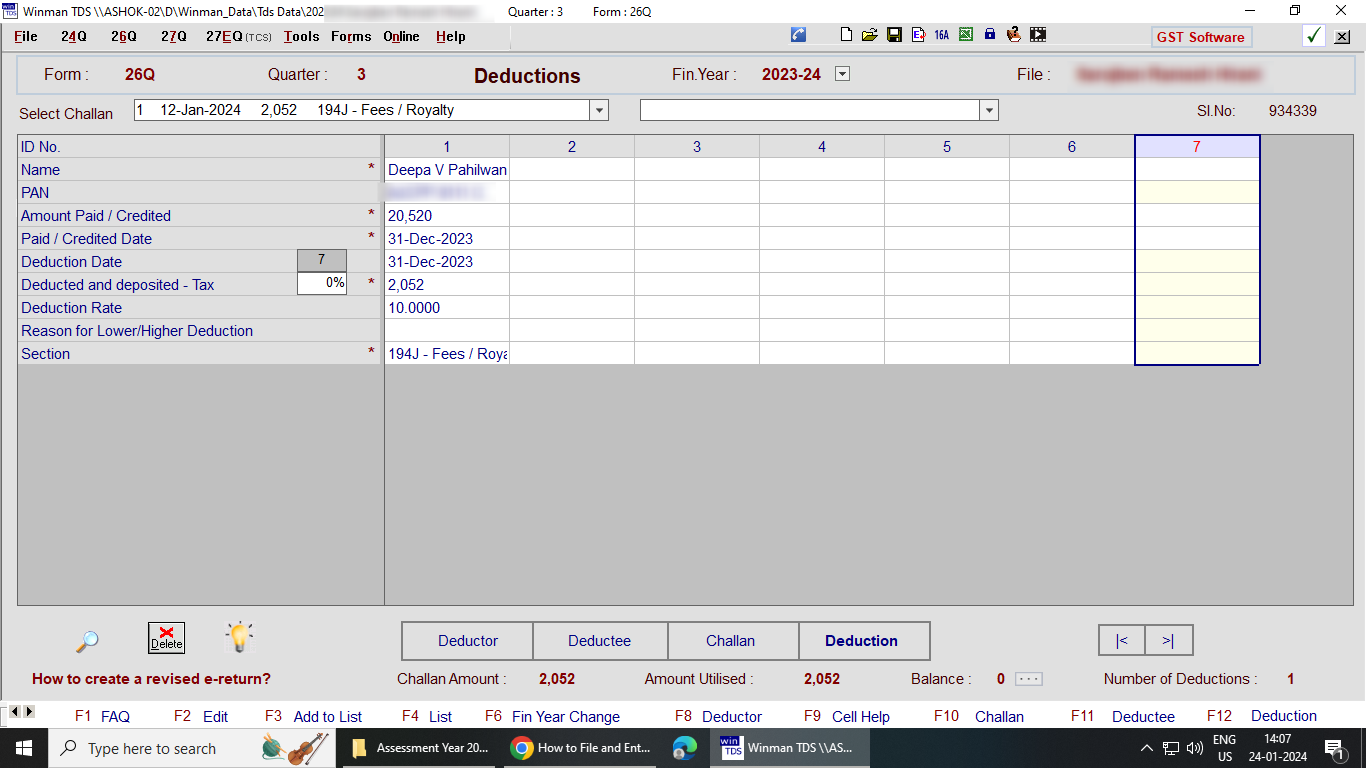1366x768 pixels.
Task: Expand the Select Challan dropdown
Action: tap(599, 111)
